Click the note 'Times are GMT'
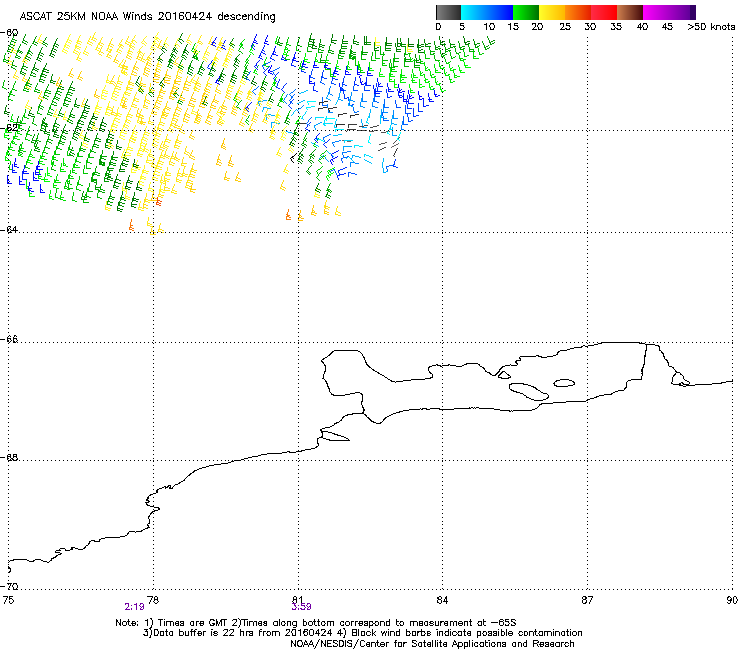The width and height of the screenshot is (740, 650). click(193, 623)
